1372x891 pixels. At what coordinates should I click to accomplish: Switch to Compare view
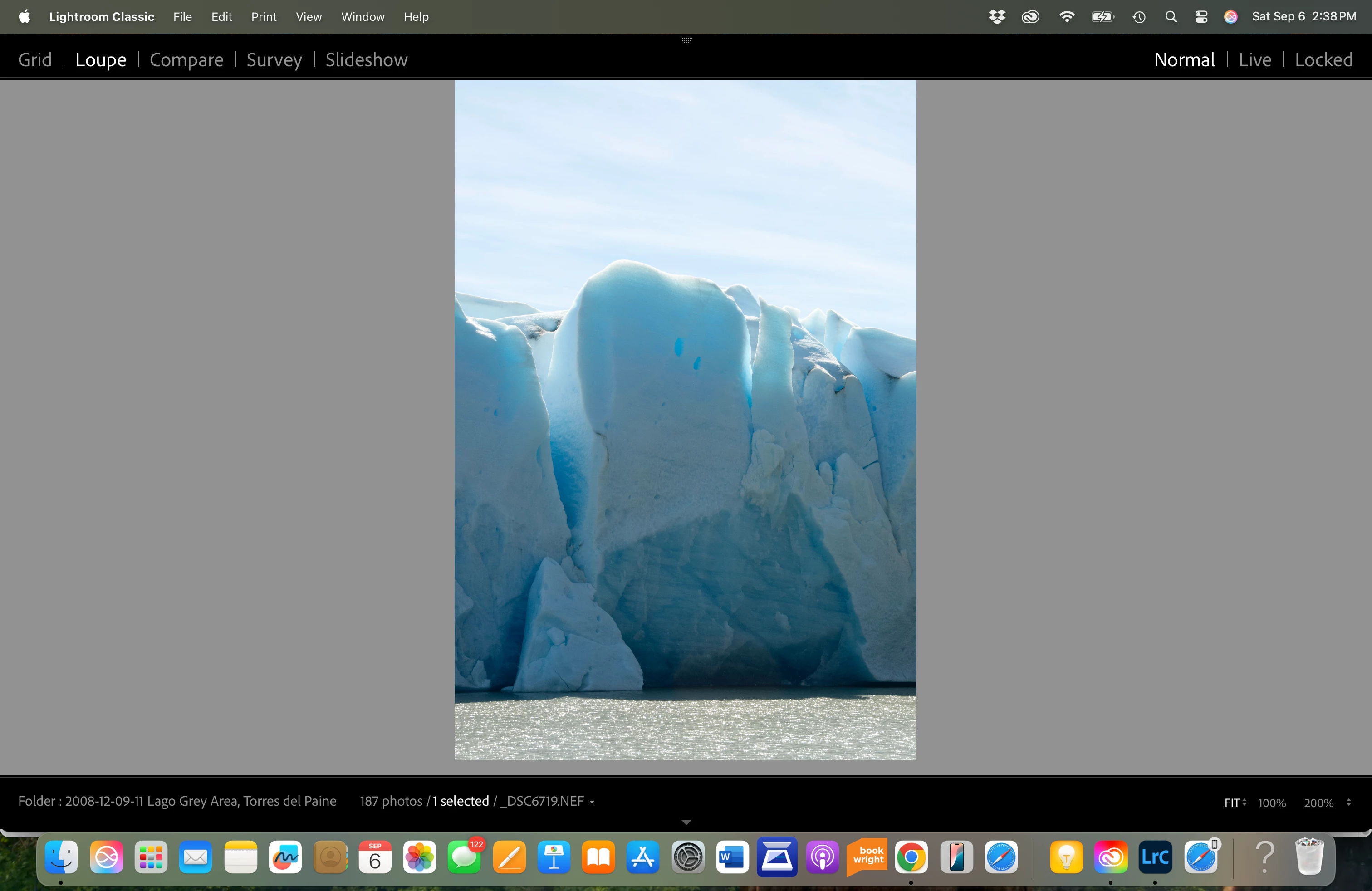click(186, 60)
